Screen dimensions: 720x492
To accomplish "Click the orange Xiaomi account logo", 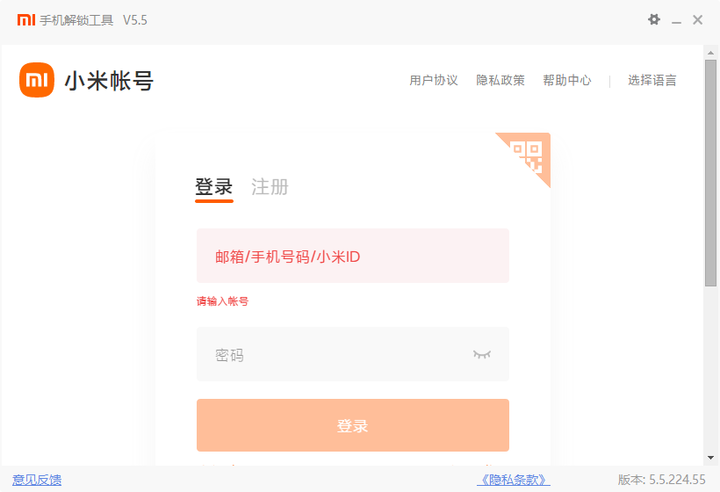I will (37, 80).
